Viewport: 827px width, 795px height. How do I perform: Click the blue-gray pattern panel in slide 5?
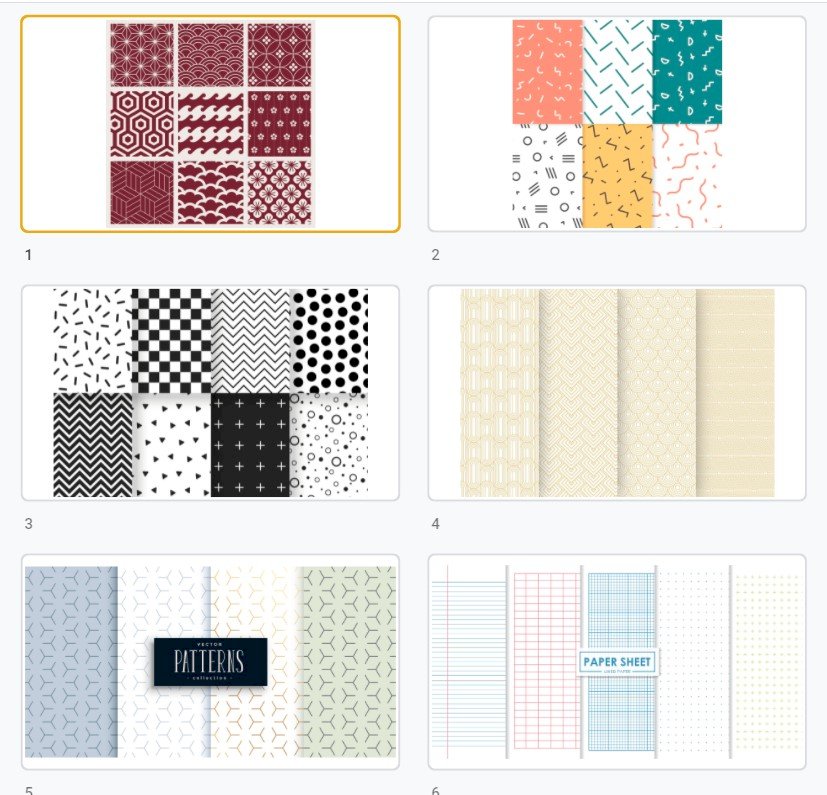tap(71, 662)
